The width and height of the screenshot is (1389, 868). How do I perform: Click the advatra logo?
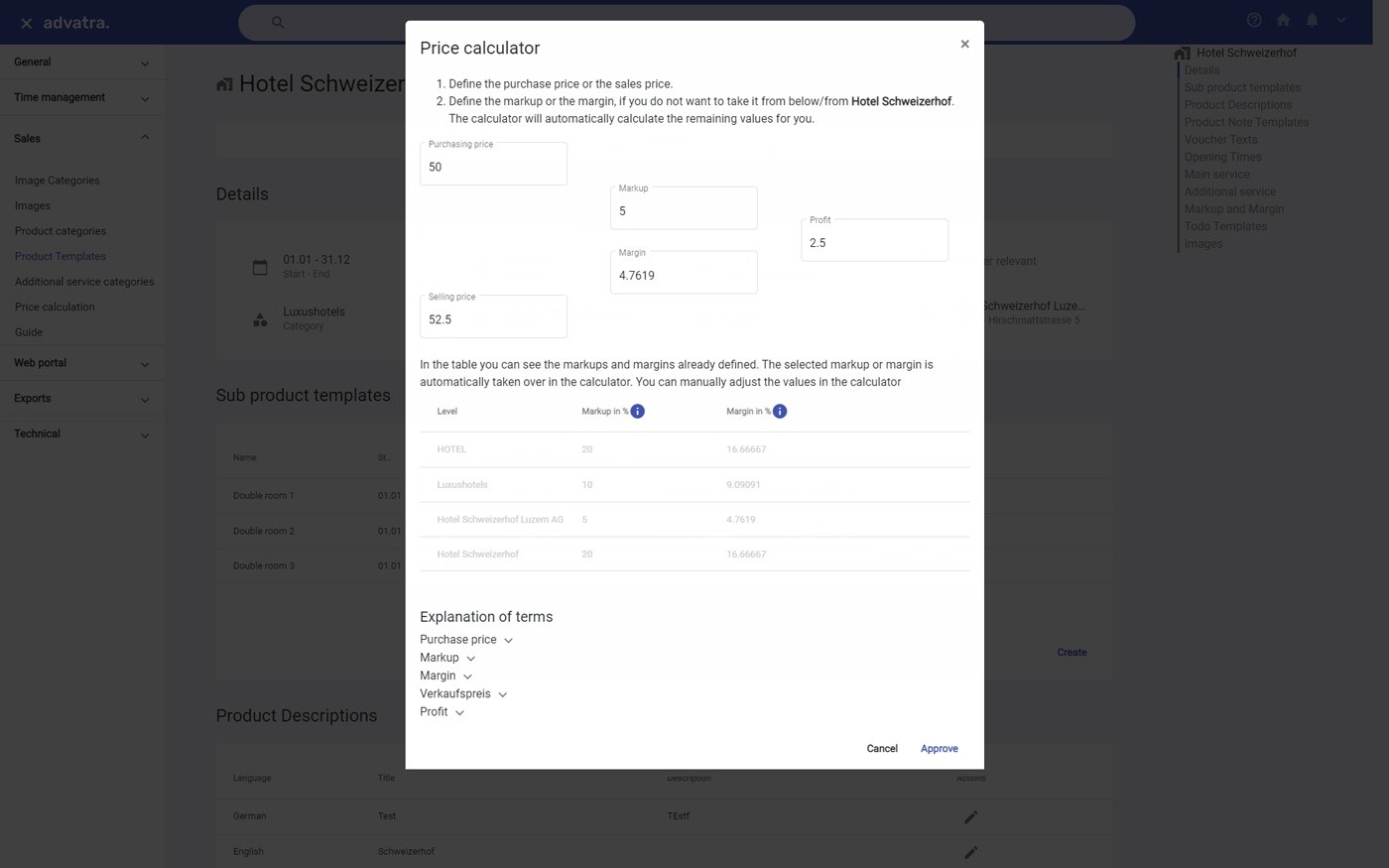coord(76,22)
